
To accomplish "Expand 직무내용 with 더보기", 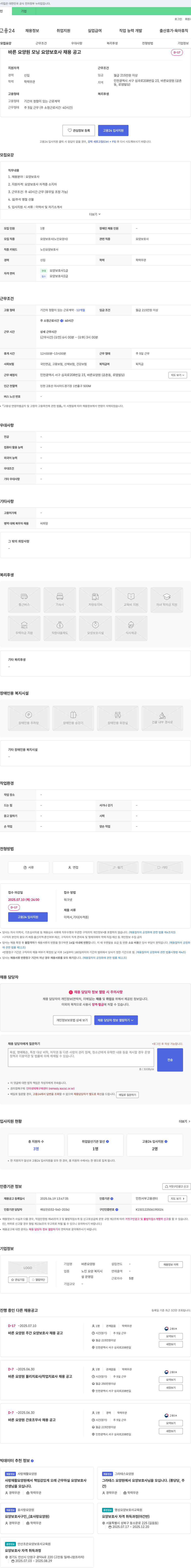I will [95, 214].
